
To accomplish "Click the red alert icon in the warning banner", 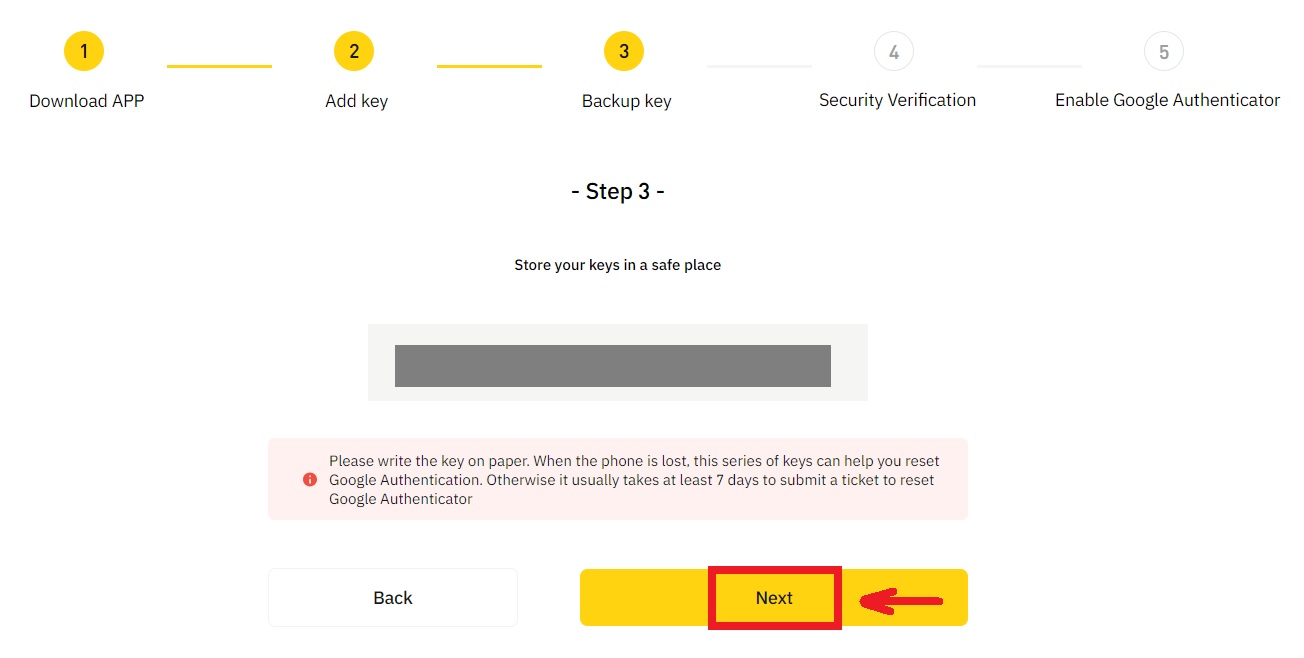I will click(310, 479).
